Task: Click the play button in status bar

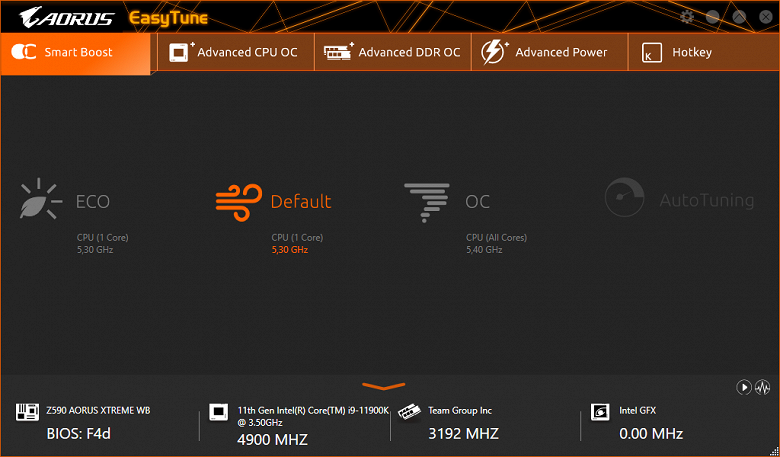Action: (744, 387)
